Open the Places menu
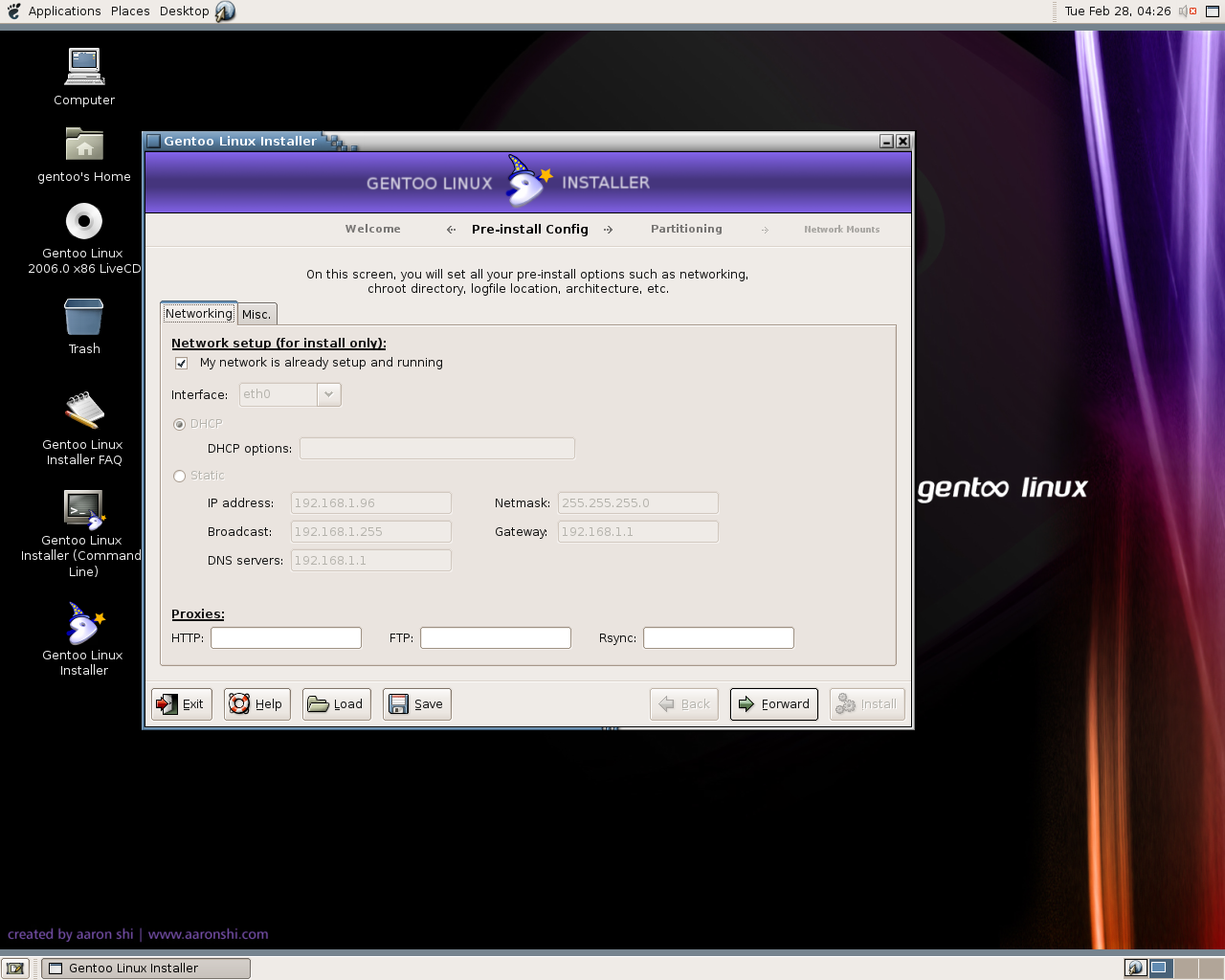Image resolution: width=1225 pixels, height=980 pixels. tap(130, 11)
